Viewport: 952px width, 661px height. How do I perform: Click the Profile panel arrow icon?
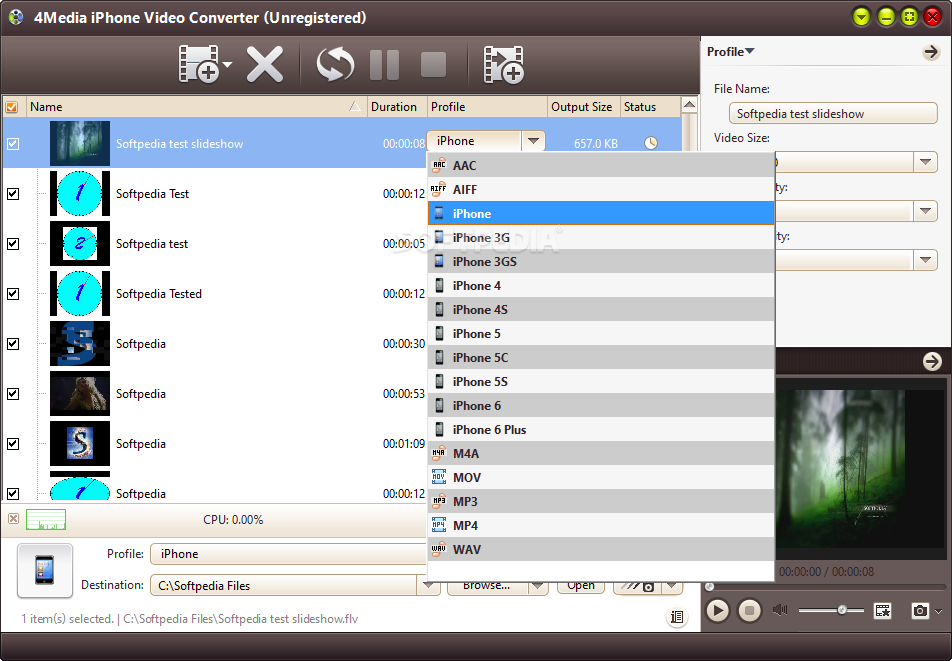pos(931,52)
